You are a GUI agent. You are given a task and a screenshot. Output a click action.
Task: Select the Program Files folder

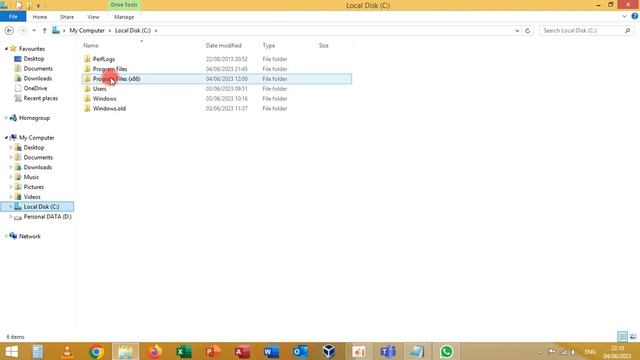point(110,69)
